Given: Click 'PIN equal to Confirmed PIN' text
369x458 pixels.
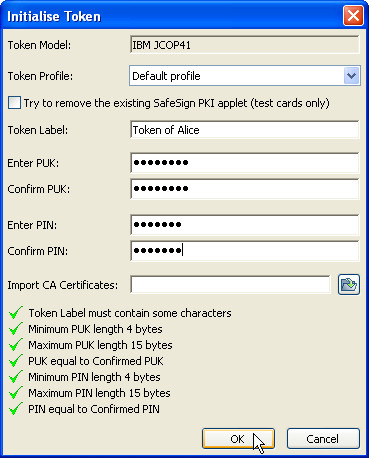Looking at the screenshot, I should pos(94,409).
